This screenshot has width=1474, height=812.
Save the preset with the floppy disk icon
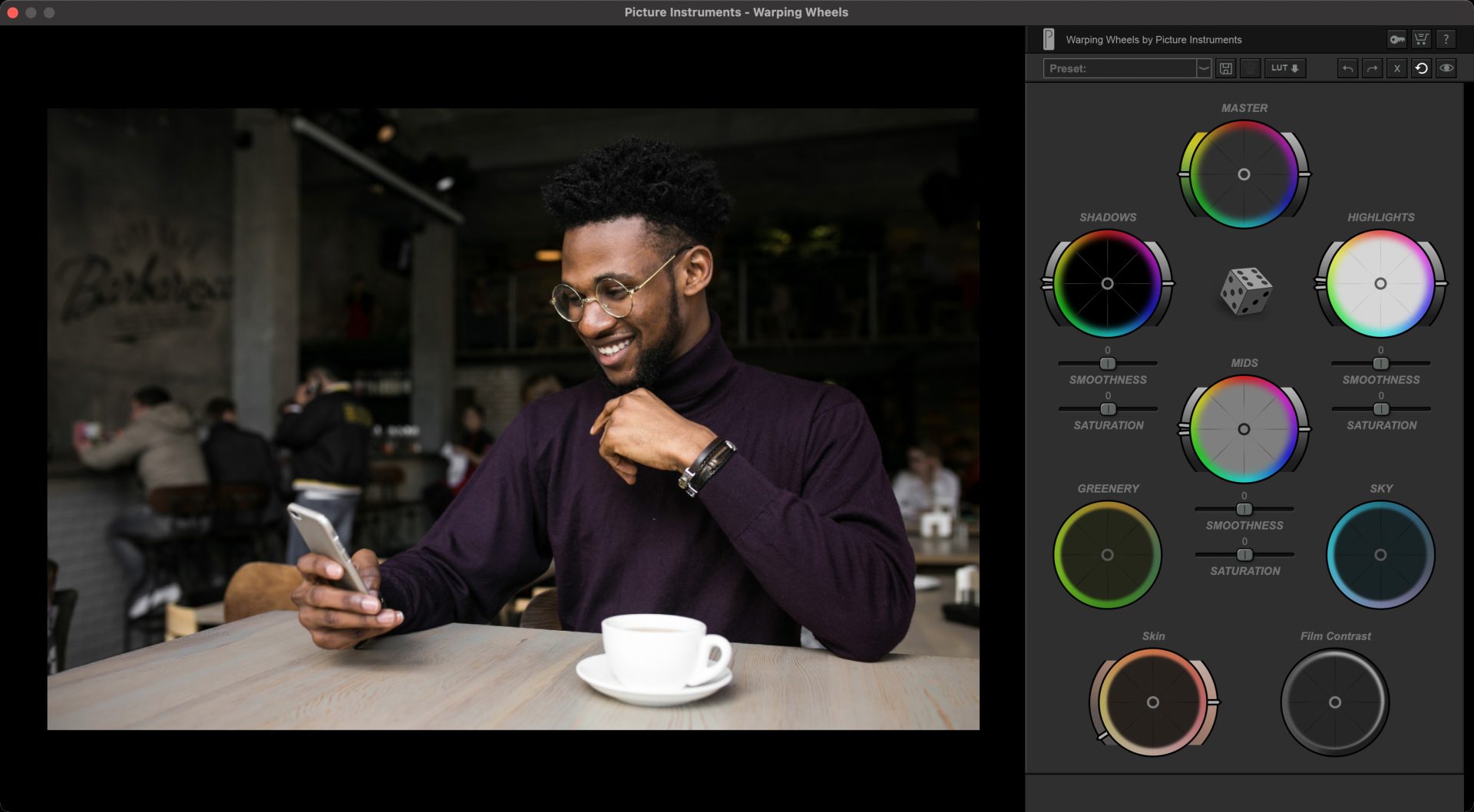1226,68
